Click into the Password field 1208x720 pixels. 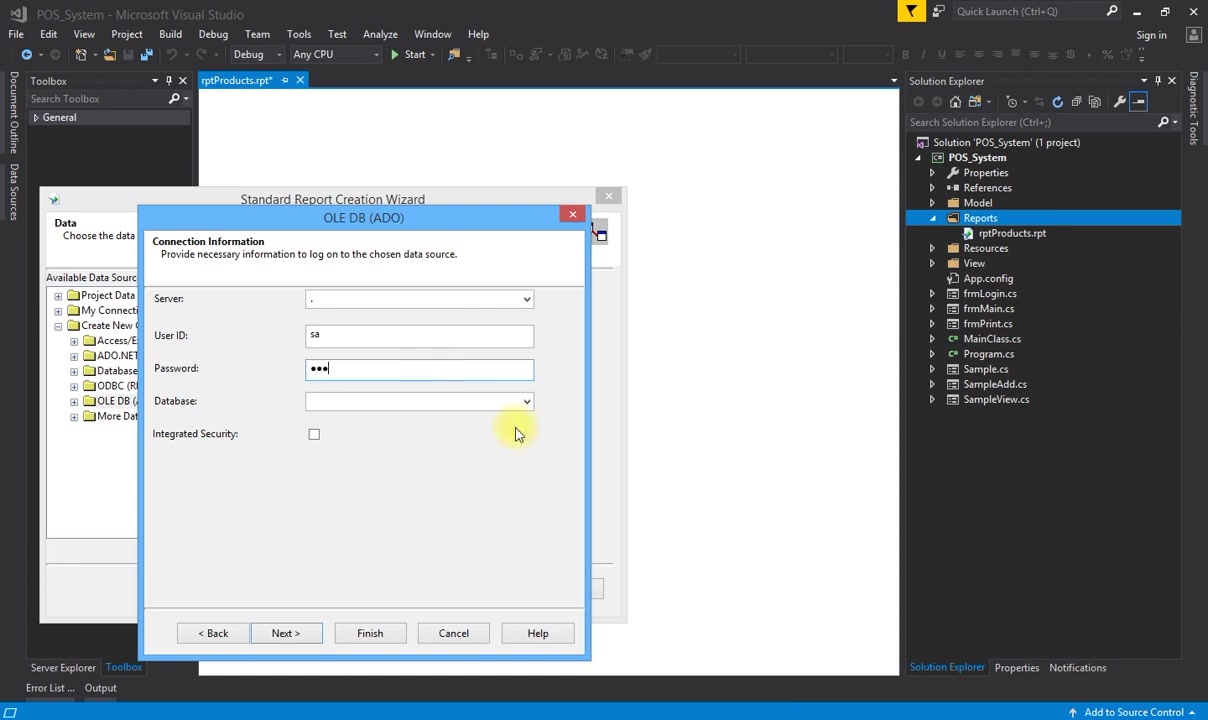419,369
